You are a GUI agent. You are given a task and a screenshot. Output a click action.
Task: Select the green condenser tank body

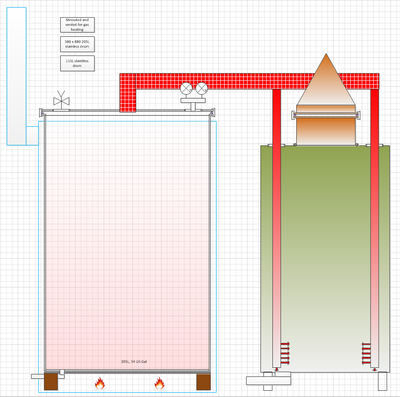(x=325, y=259)
